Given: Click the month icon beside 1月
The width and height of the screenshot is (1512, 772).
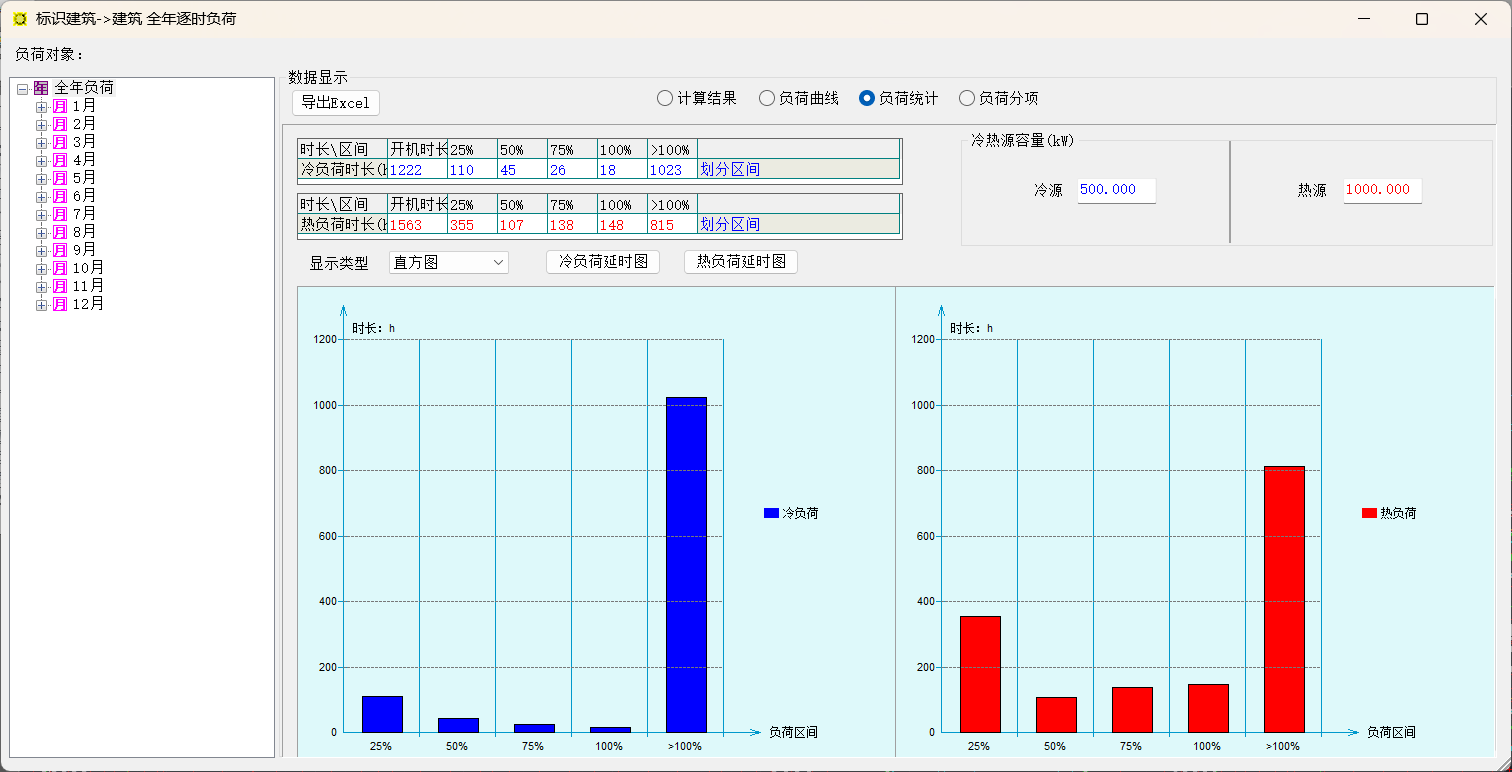Looking at the screenshot, I should pyautogui.click(x=60, y=106).
